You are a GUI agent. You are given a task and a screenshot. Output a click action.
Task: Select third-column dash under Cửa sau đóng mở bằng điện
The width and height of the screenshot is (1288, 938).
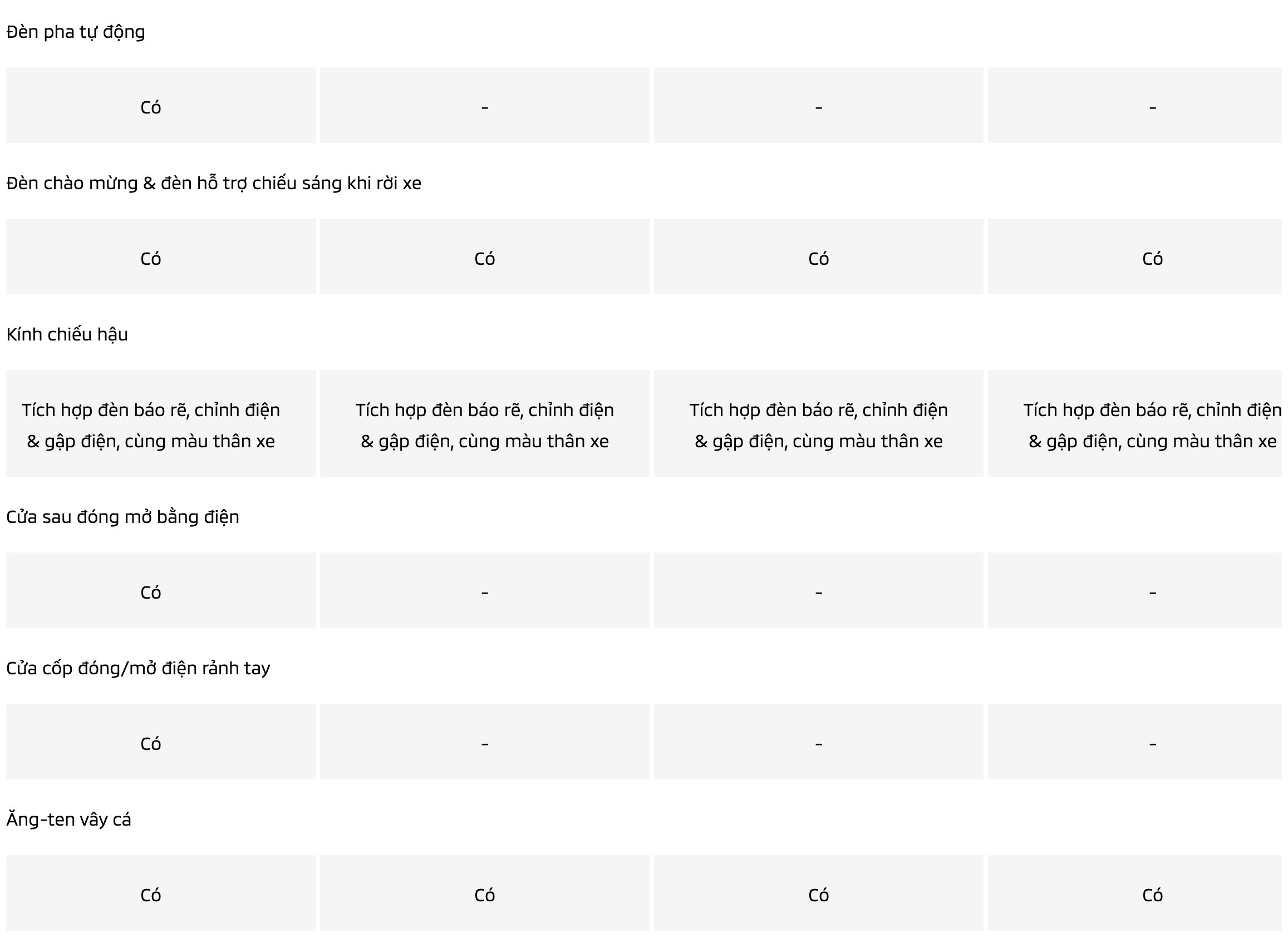click(818, 593)
